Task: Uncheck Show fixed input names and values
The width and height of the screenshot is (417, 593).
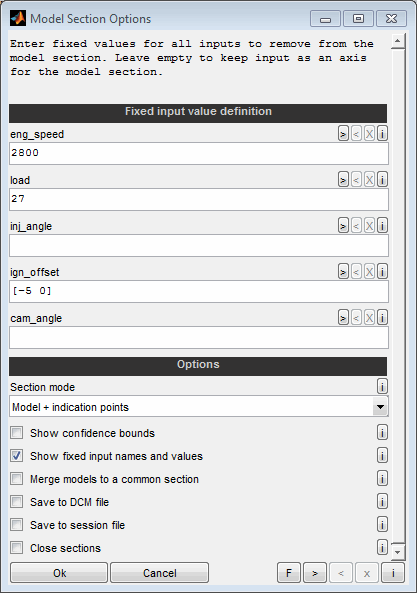Action: 17,456
